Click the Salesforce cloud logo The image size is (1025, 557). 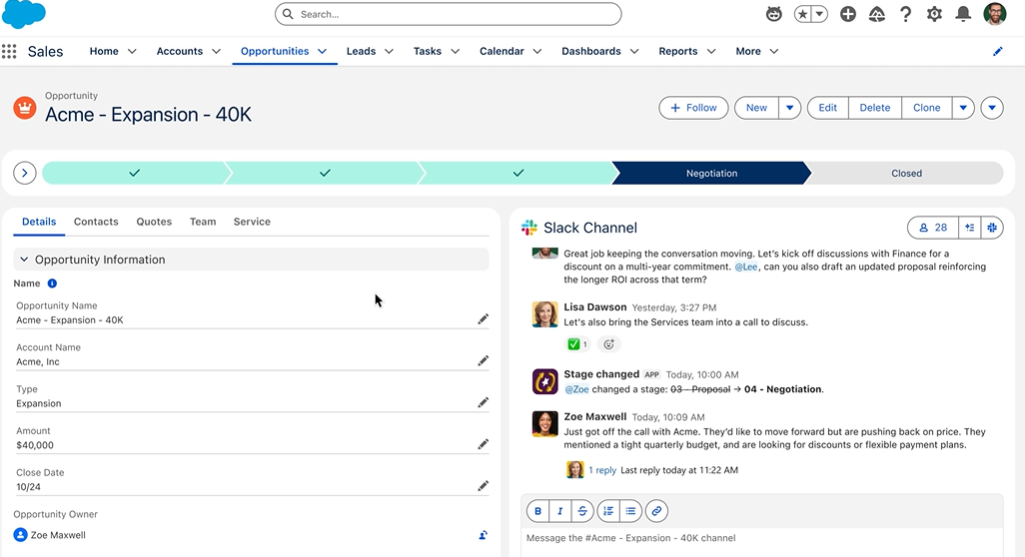coord(24,14)
